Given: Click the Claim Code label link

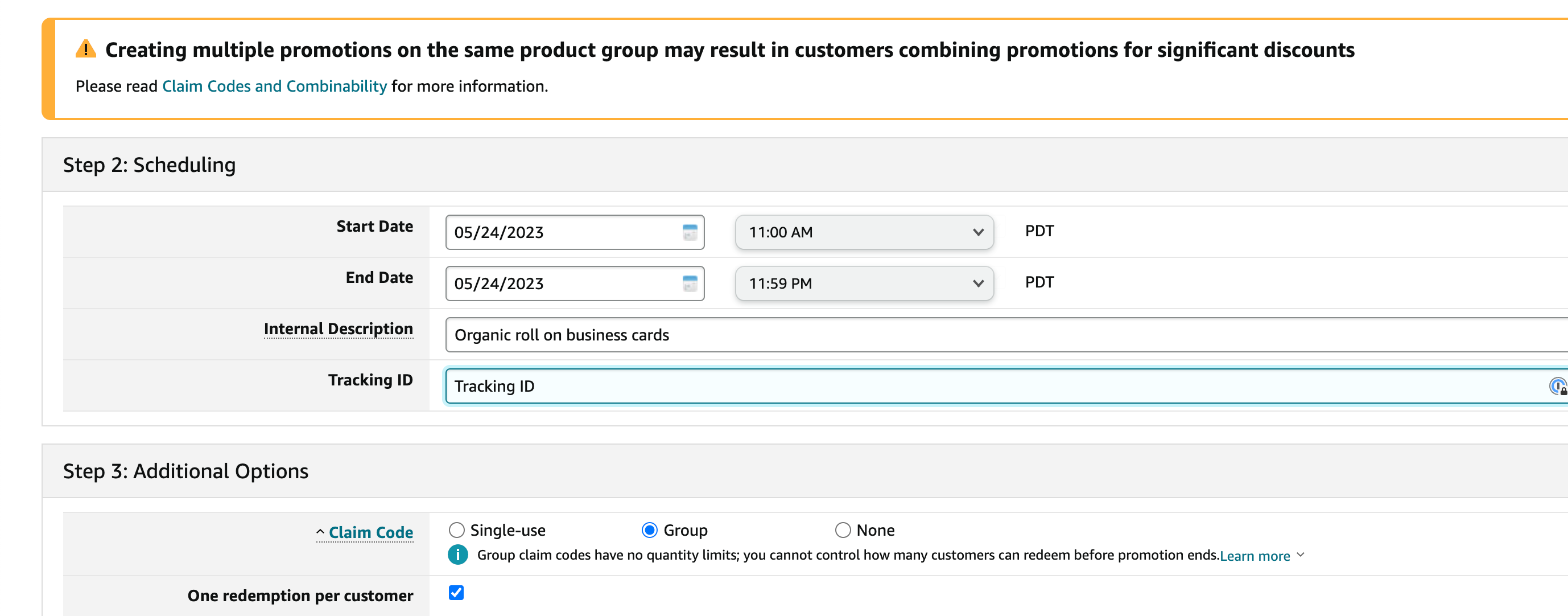Looking at the screenshot, I should (x=371, y=532).
